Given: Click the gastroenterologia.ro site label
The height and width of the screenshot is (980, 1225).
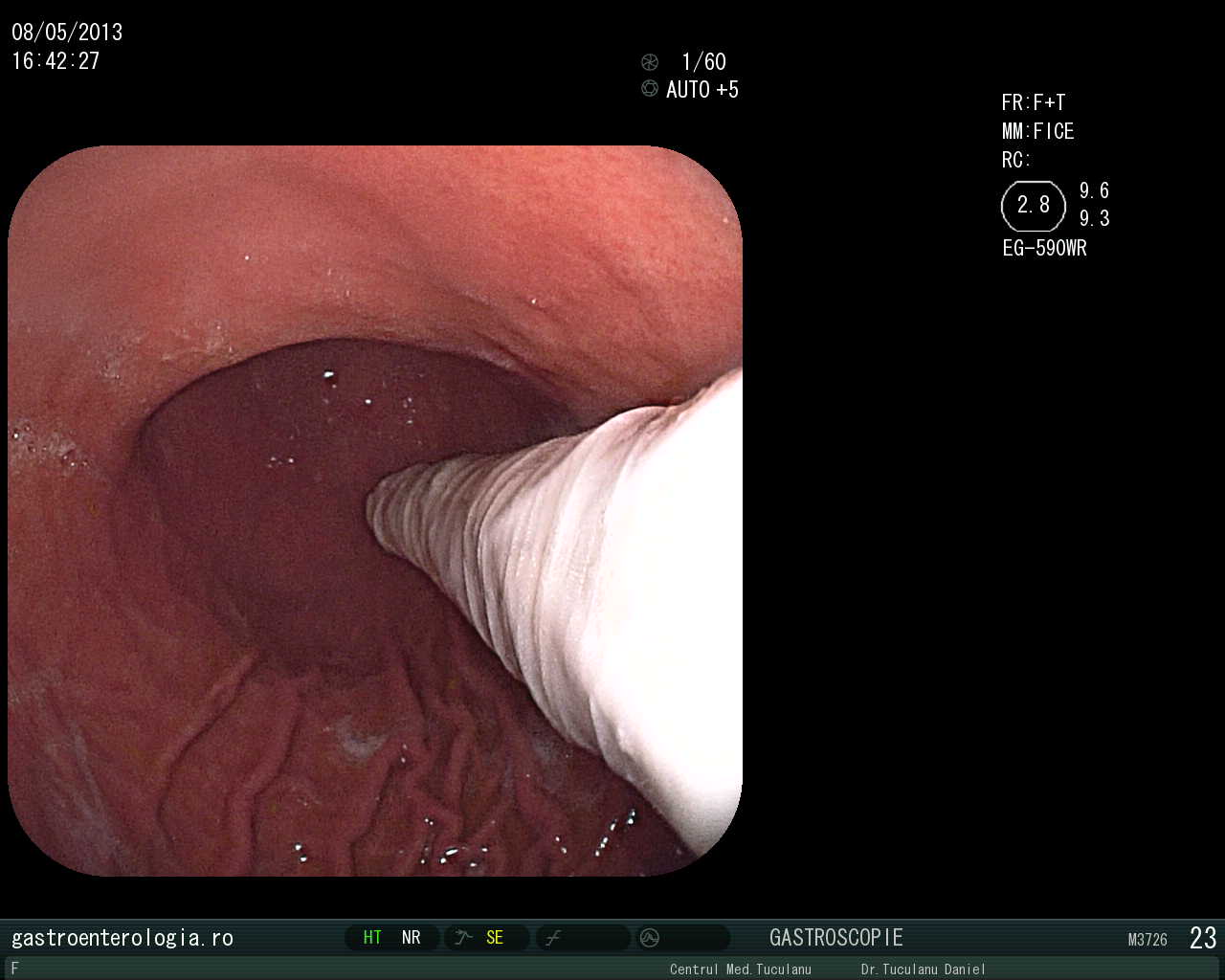Looking at the screenshot, I should pos(122,938).
